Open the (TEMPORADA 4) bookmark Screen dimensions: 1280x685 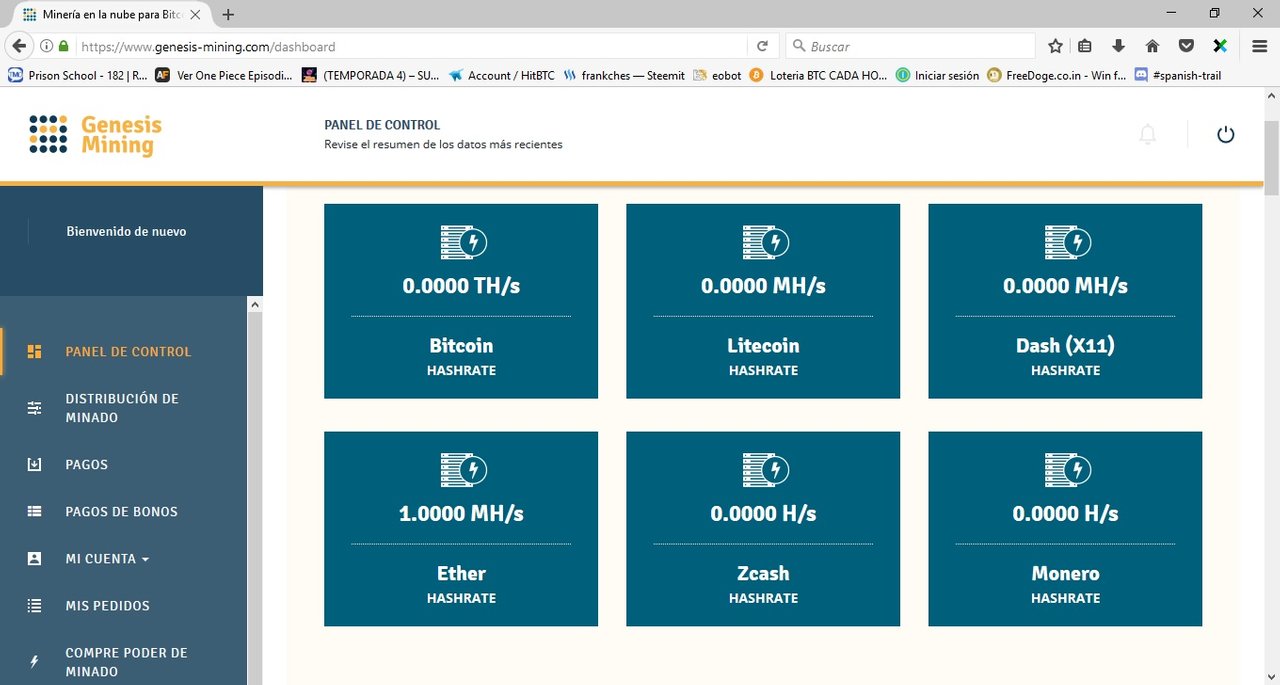(371, 75)
